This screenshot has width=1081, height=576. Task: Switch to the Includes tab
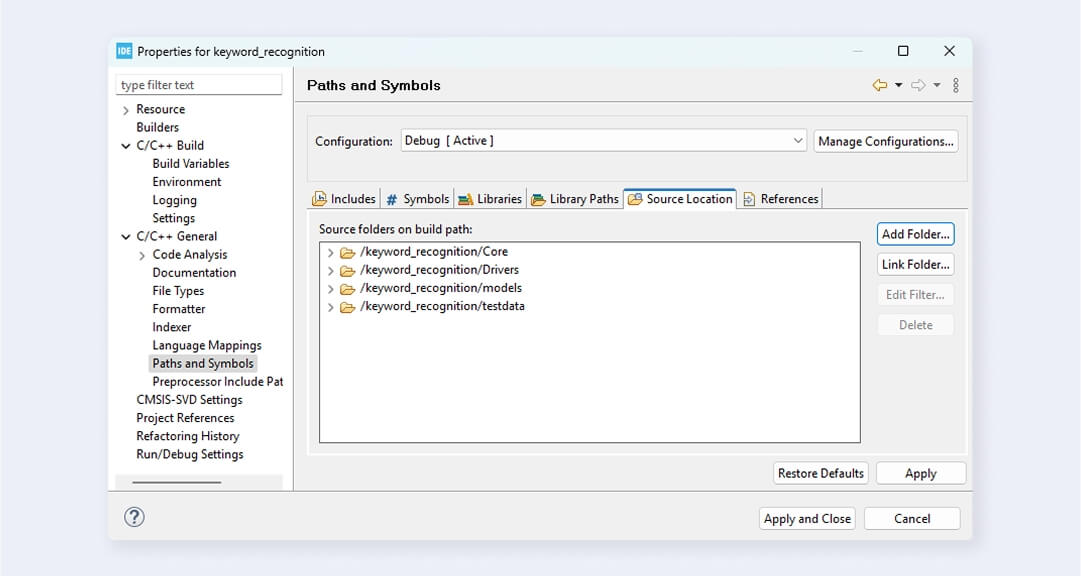[x=344, y=199]
